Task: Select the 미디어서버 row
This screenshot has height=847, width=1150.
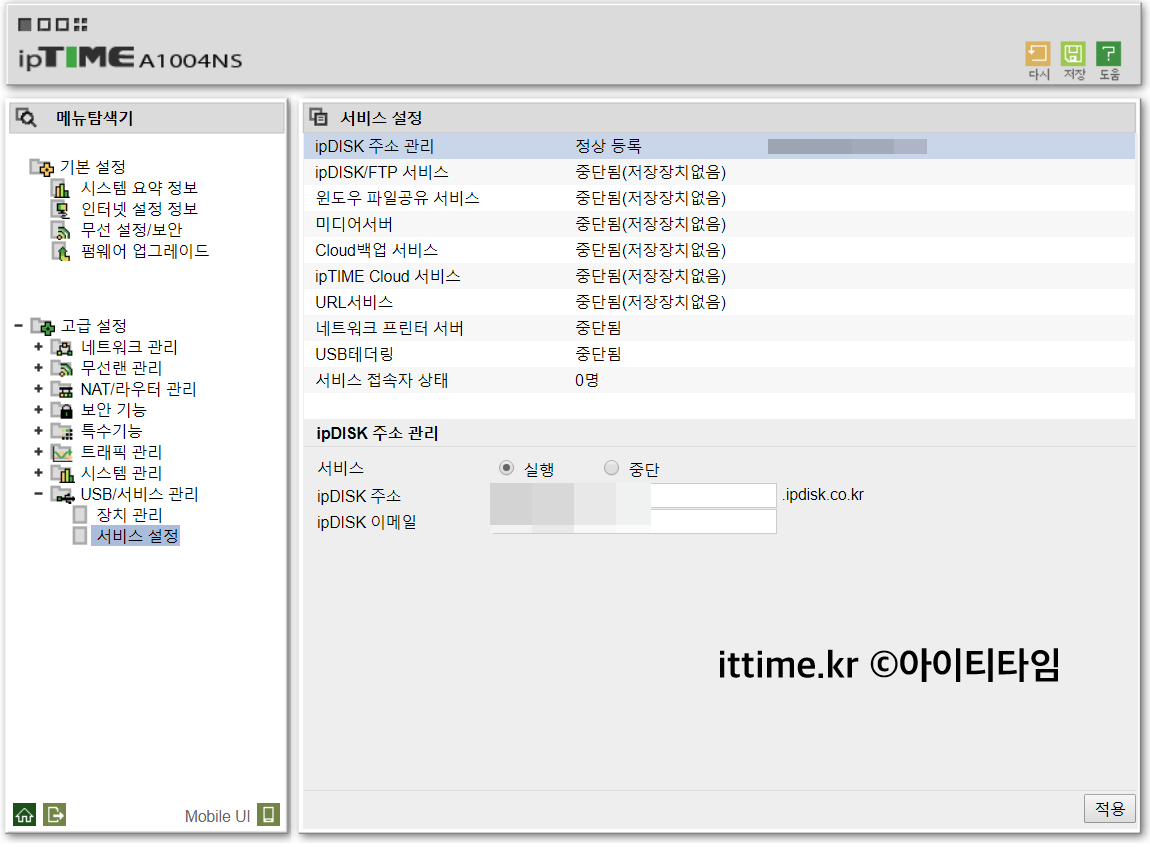Action: click(x=719, y=225)
